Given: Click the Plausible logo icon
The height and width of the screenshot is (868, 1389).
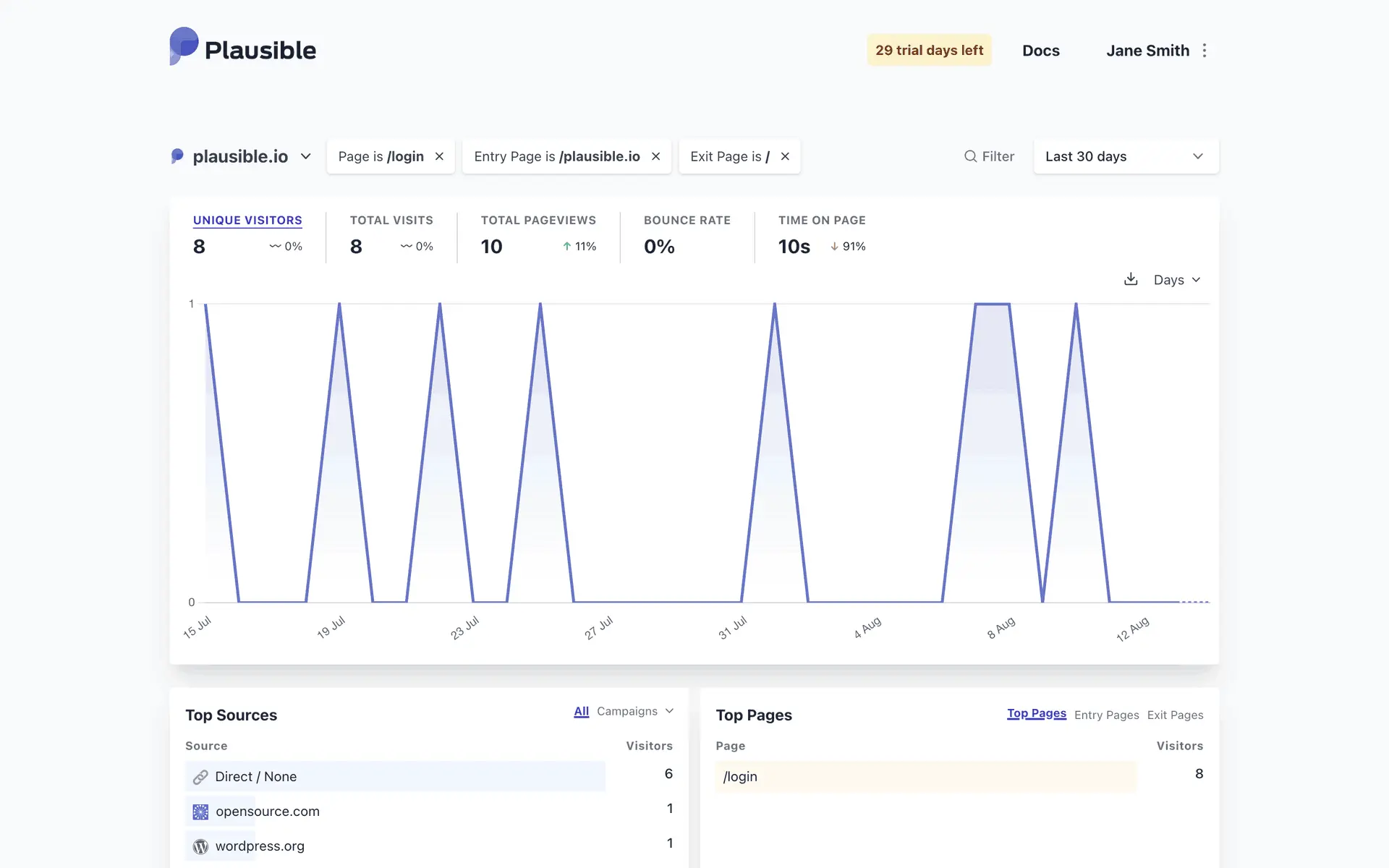Looking at the screenshot, I should pyautogui.click(x=184, y=46).
